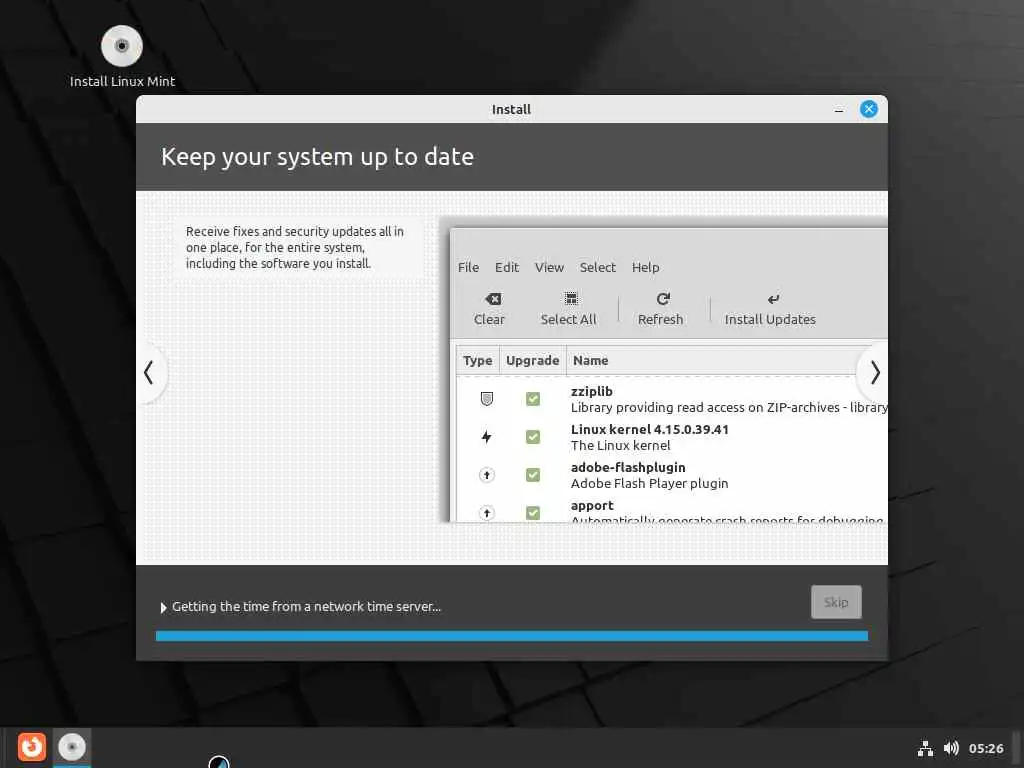The height and width of the screenshot is (768, 1024).
Task: Click the lightning kernel type icon
Action: [487, 437]
